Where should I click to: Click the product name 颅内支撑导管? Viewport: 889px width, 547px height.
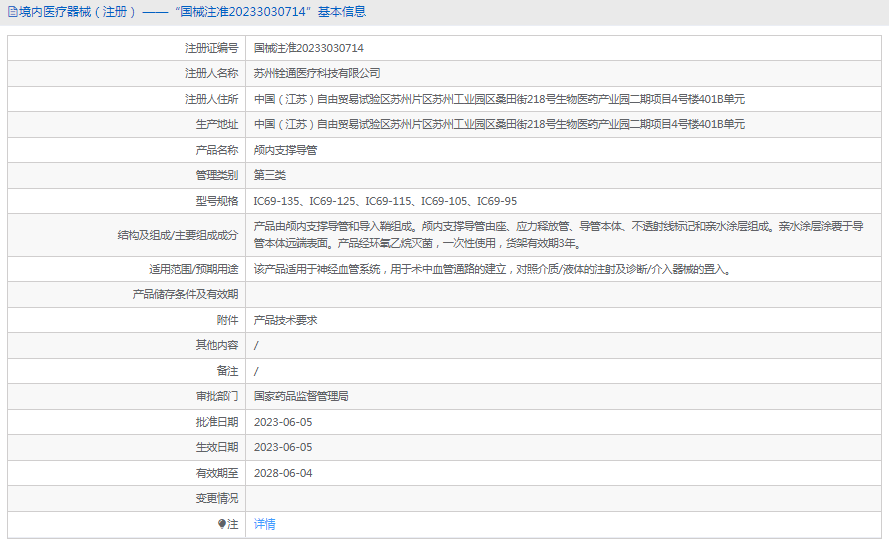(285, 150)
